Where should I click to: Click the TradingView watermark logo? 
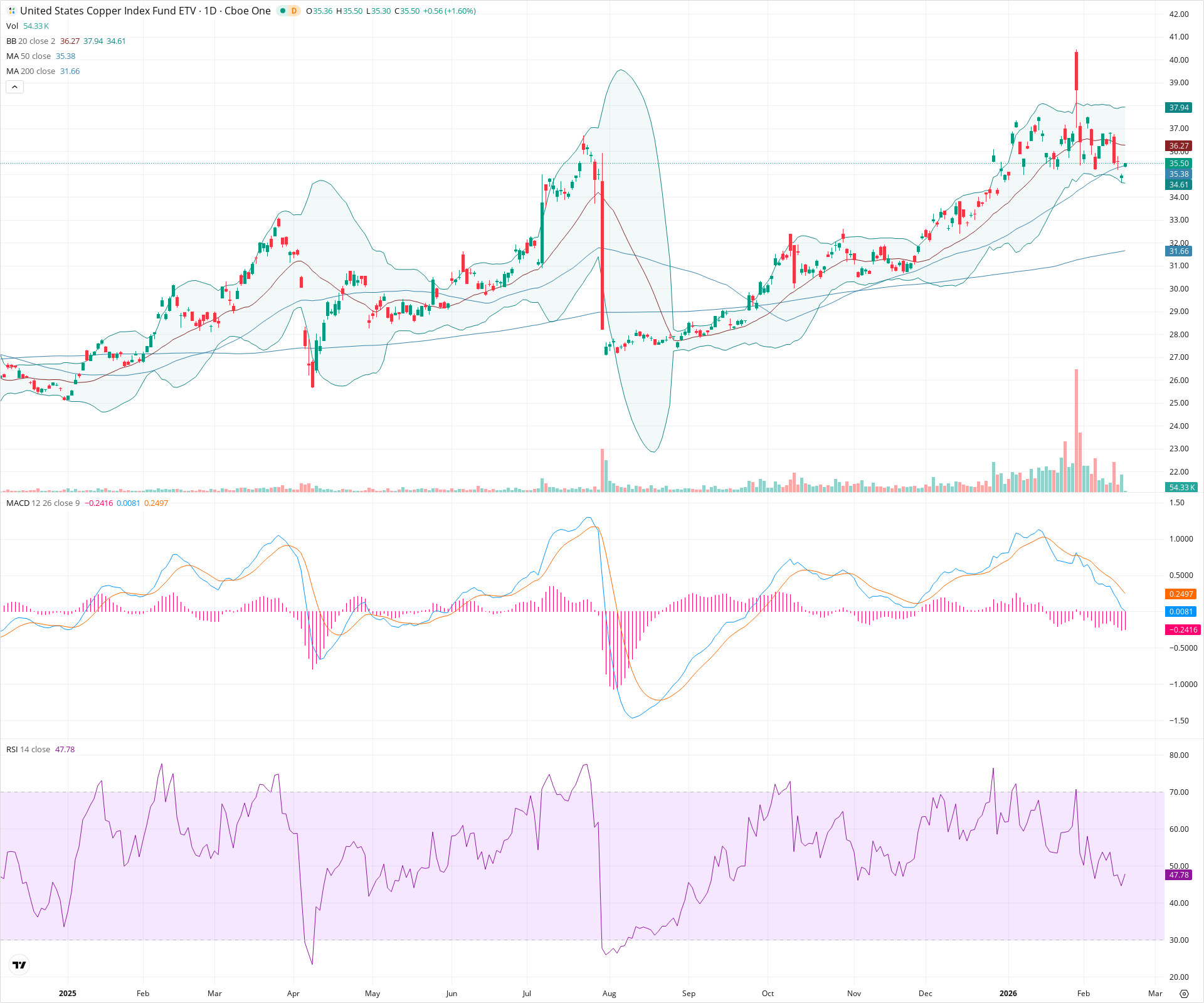19,964
